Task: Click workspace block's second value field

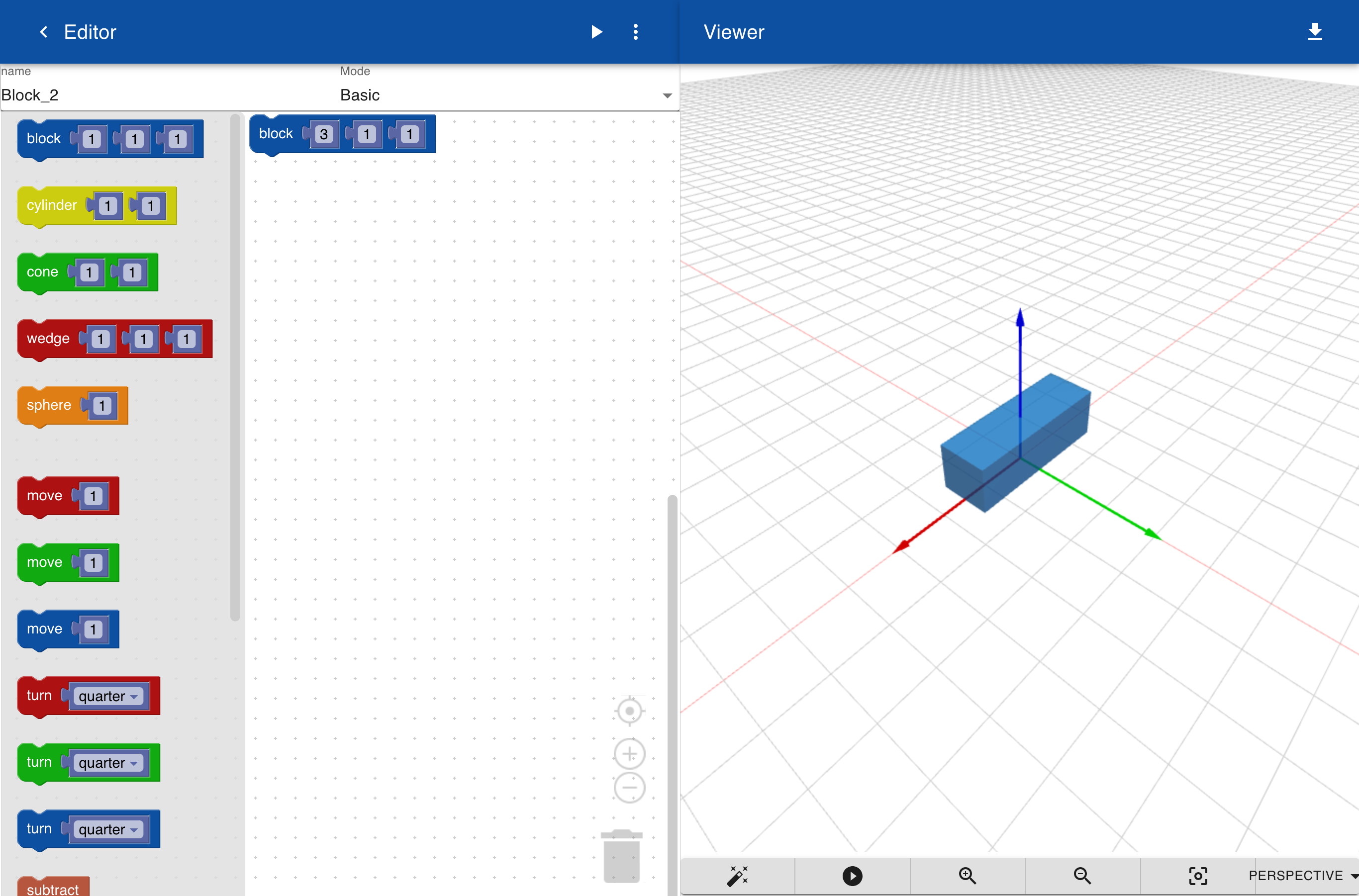Action: coord(367,134)
